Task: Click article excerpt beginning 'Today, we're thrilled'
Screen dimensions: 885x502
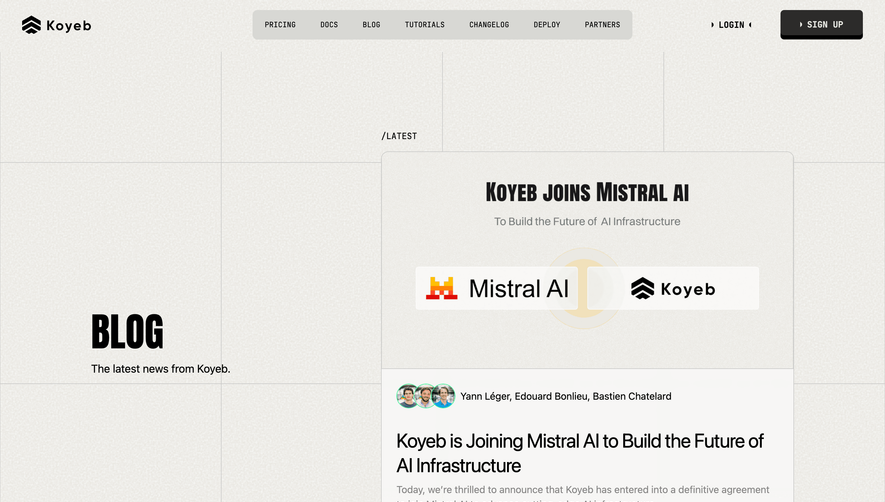Action: pyautogui.click(x=582, y=492)
